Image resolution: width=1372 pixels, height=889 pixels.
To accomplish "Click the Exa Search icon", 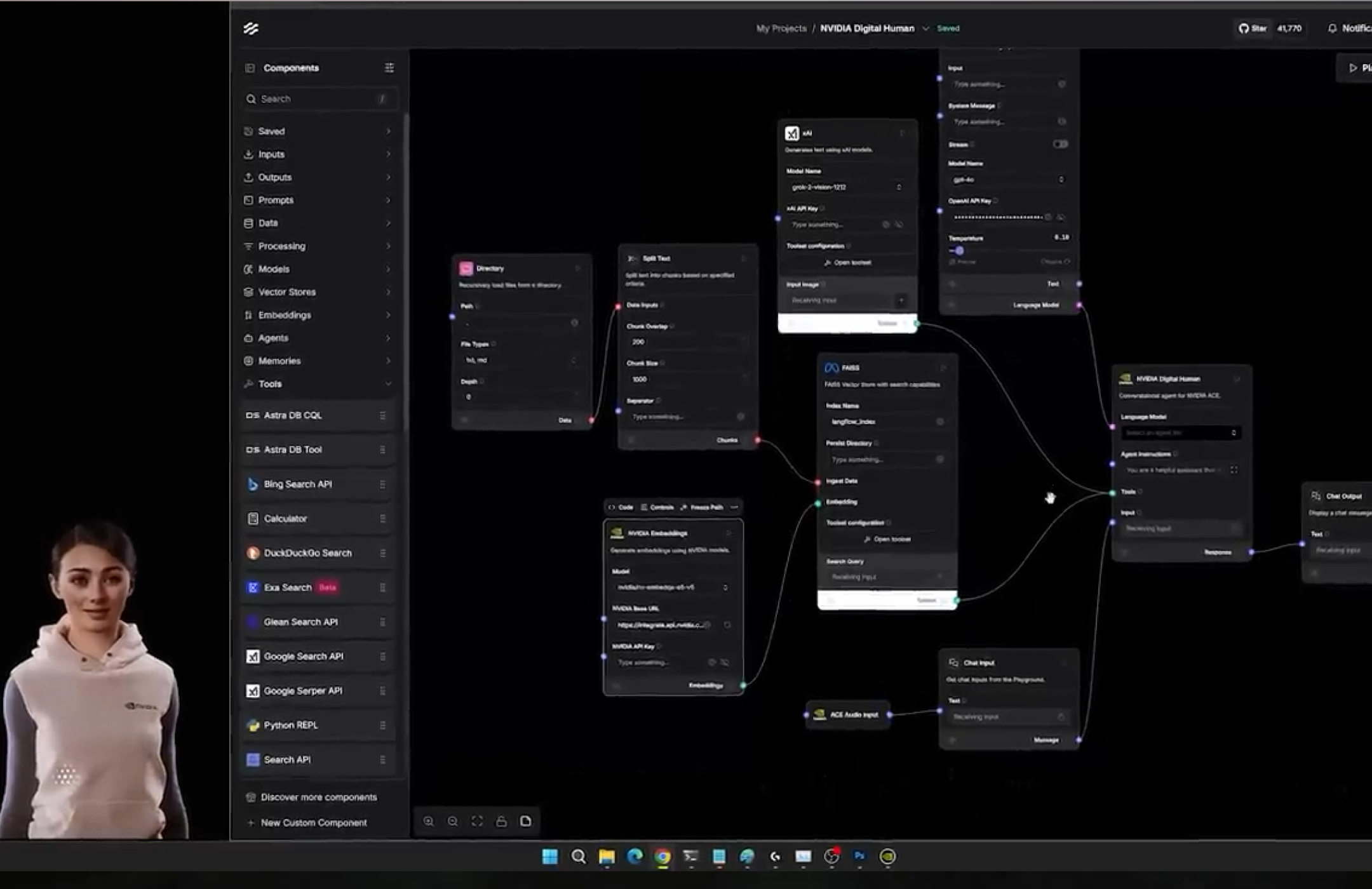I will (x=253, y=587).
